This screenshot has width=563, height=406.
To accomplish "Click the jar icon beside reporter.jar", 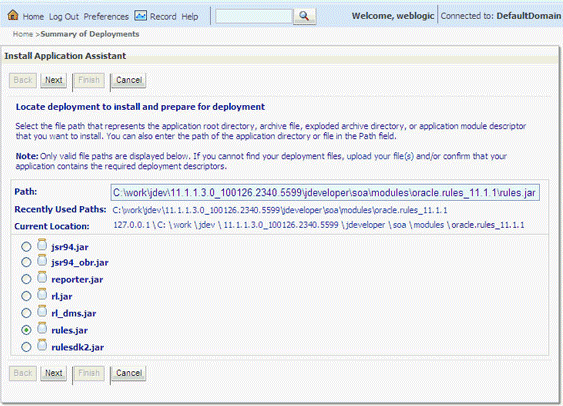I will (x=42, y=277).
